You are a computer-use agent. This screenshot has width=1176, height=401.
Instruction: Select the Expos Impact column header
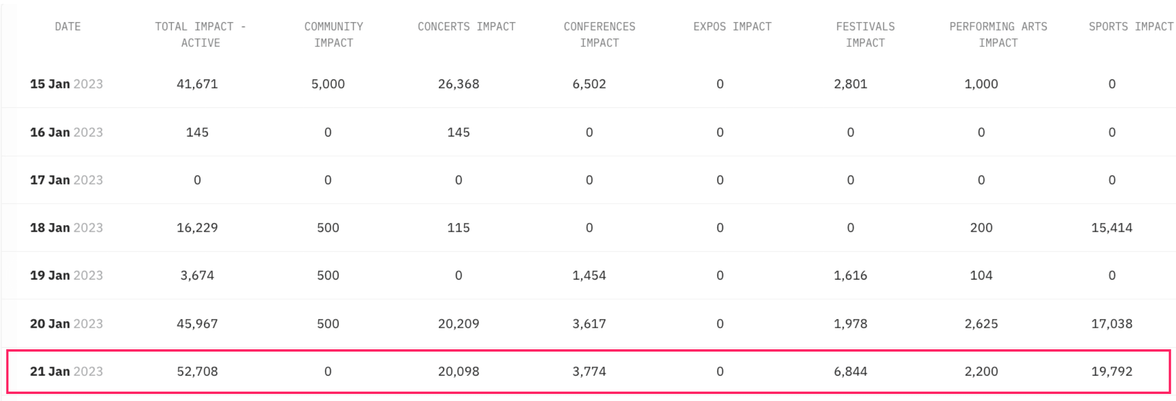click(732, 27)
